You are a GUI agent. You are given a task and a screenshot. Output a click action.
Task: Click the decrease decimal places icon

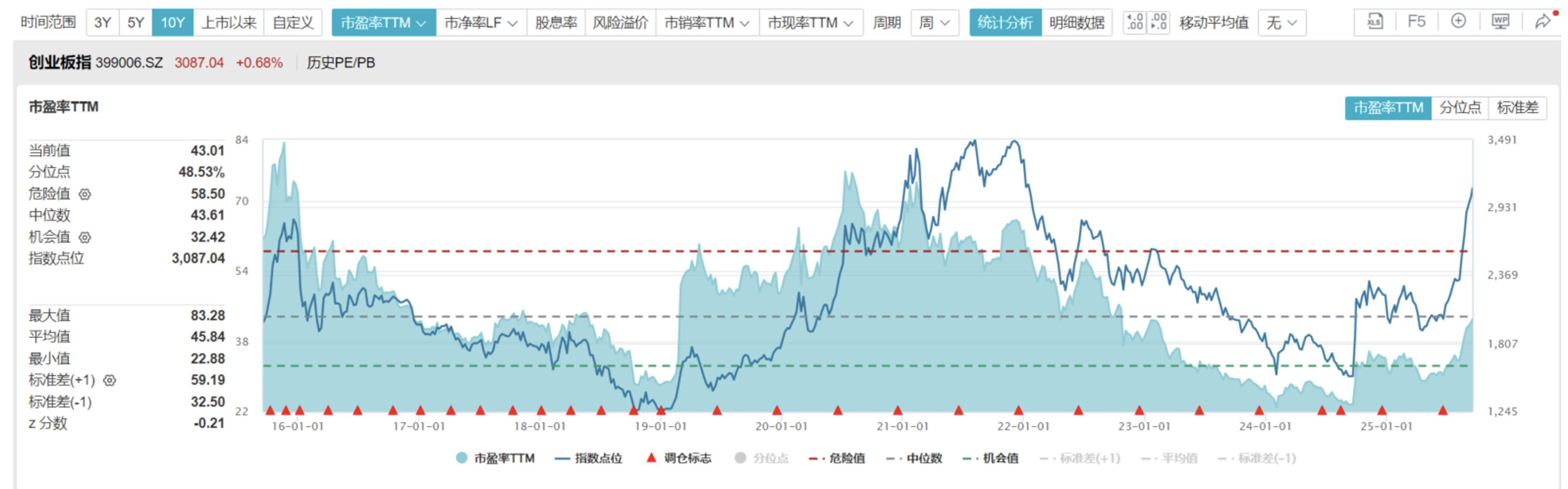click(x=1158, y=23)
